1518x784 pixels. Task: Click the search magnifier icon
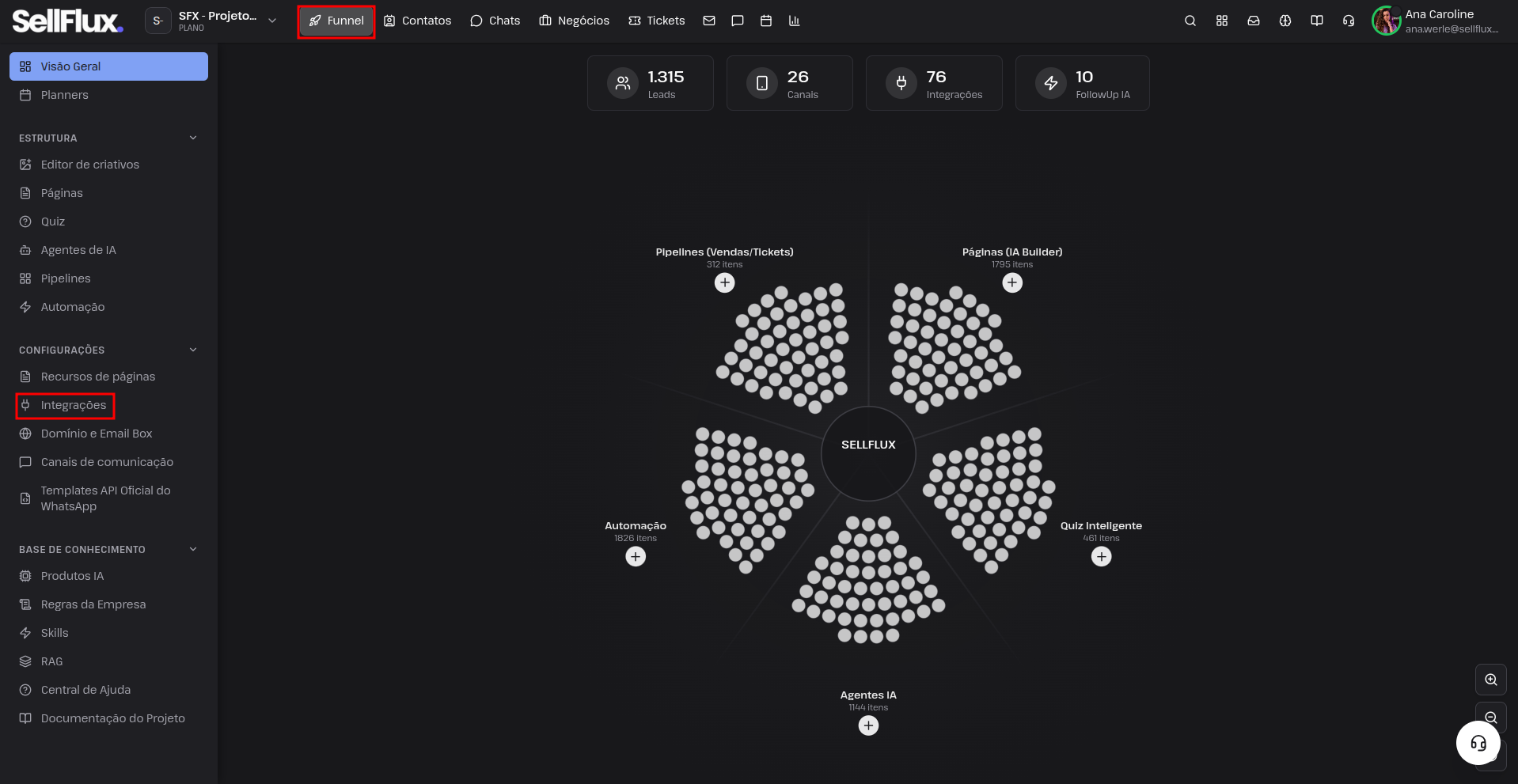pos(1190,21)
